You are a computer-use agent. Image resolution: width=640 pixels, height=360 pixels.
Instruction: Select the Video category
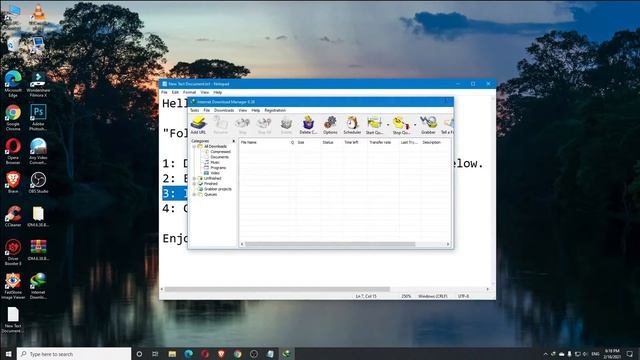pos(215,173)
